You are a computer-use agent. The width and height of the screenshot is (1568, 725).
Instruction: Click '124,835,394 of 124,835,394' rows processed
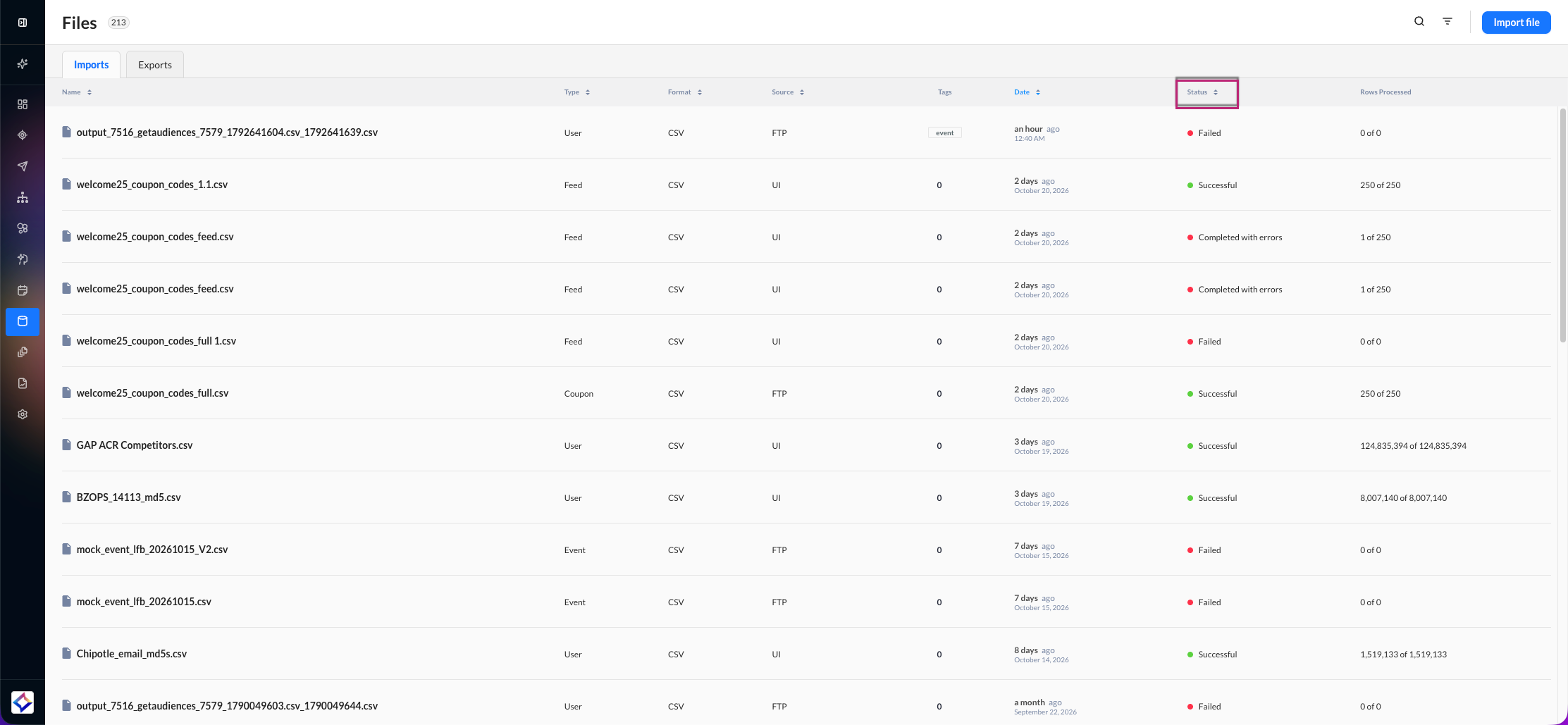pyautogui.click(x=1413, y=446)
